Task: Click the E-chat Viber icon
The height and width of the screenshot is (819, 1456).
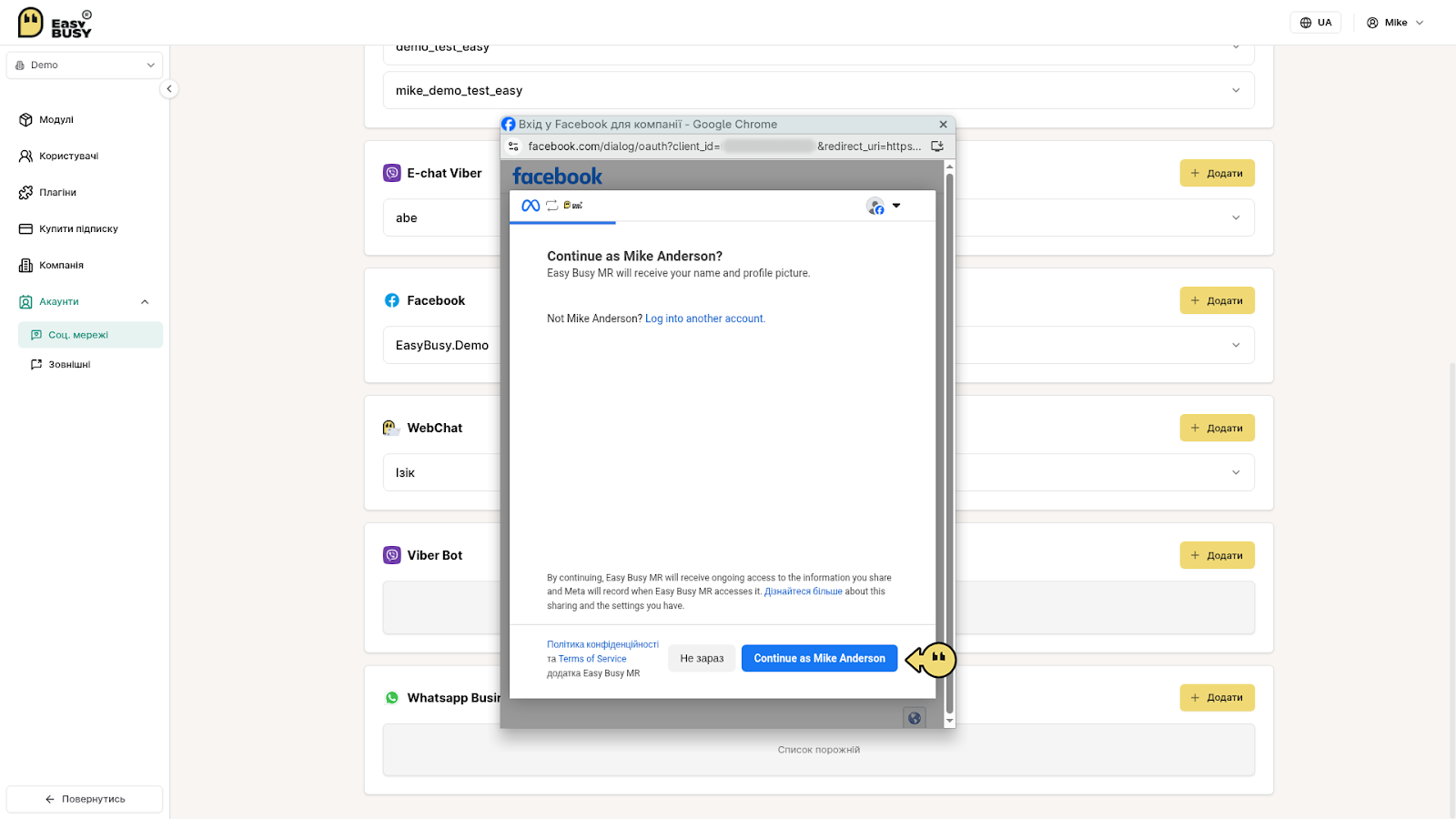Action: coord(392,173)
